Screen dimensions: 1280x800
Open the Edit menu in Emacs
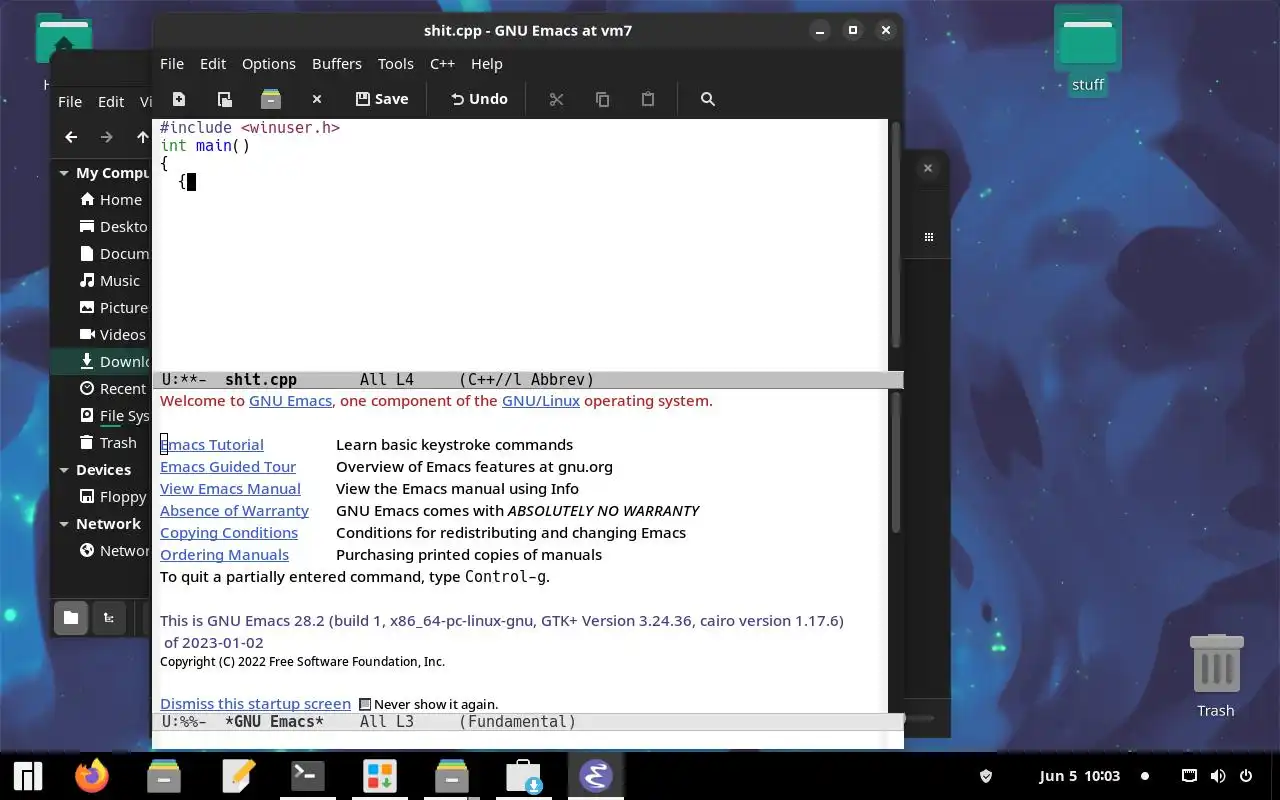point(213,63)
